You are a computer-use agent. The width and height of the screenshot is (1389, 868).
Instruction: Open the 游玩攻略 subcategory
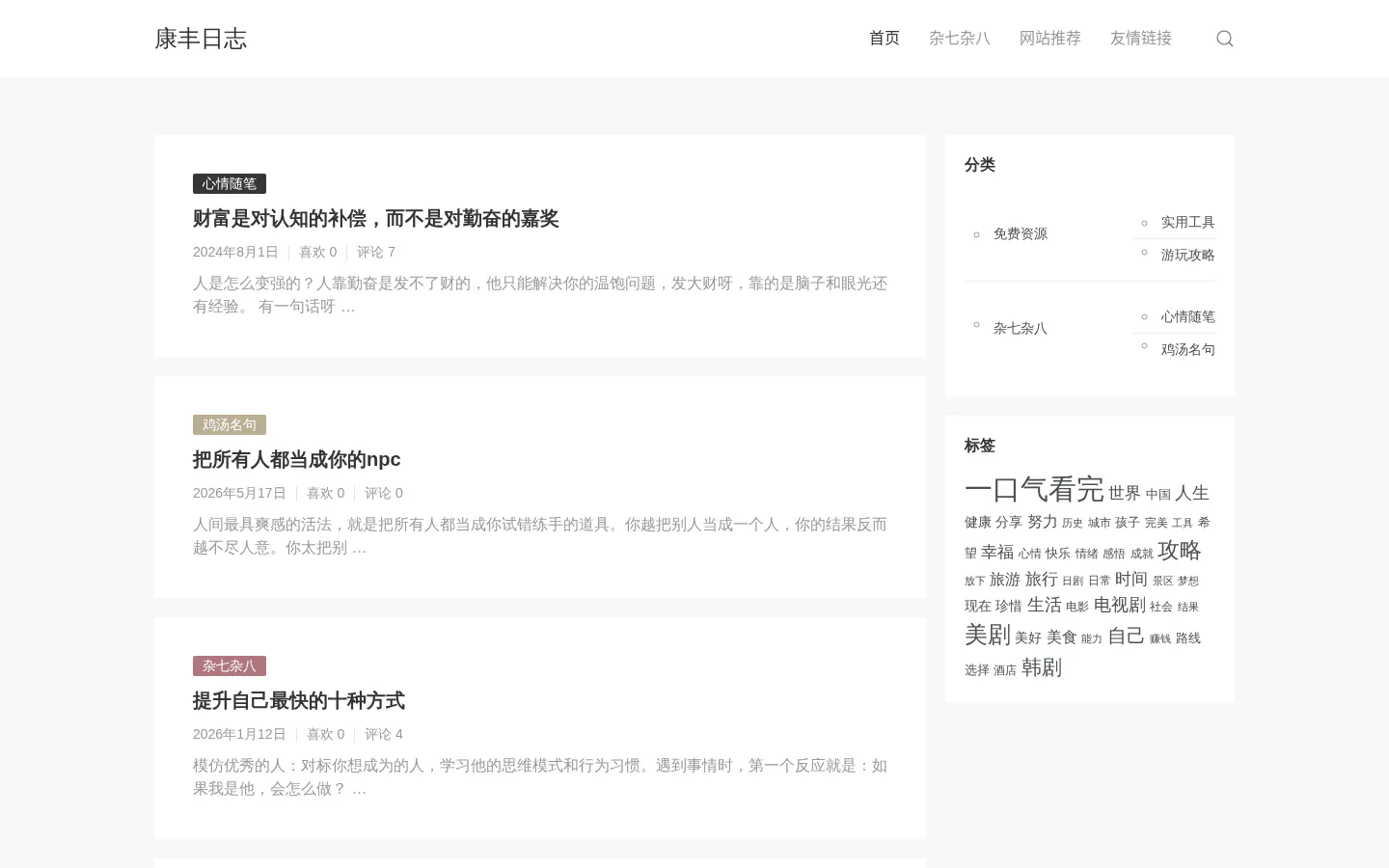1188,255
